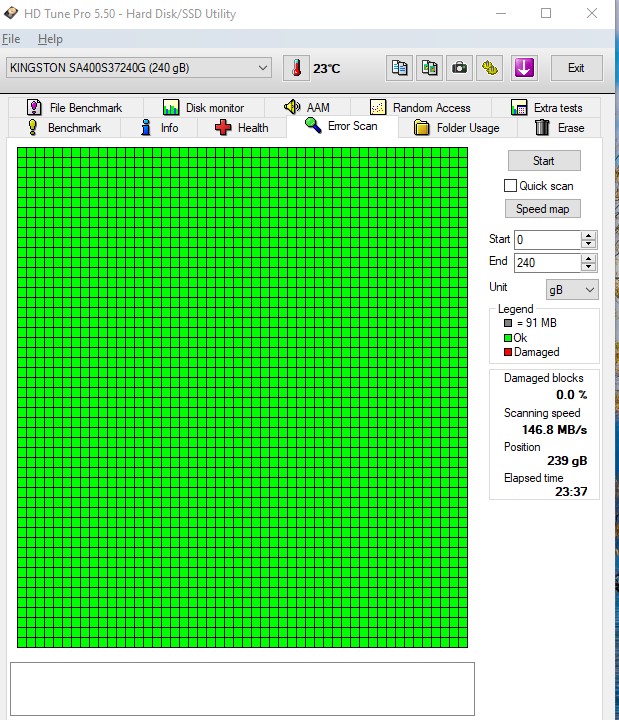Click the Disk monitor chart icon
Image resolution: width=619 pixels, height=720 pixels.
pyautogui.click(x=171, y=107)
